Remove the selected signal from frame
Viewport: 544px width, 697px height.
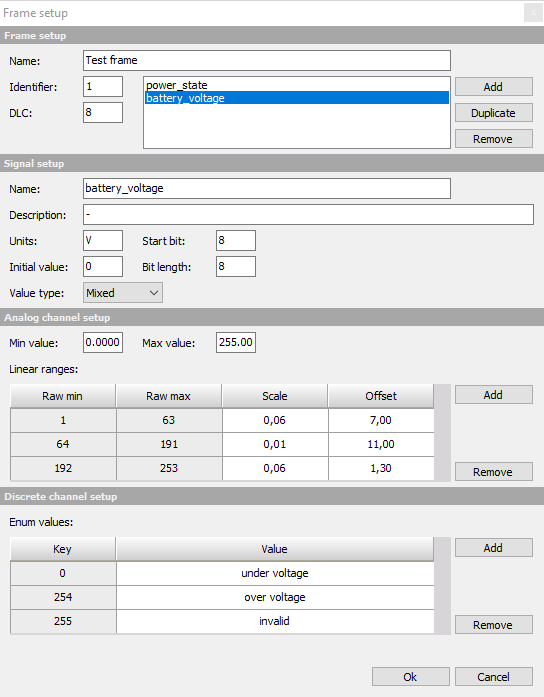[x=493, y=139]
